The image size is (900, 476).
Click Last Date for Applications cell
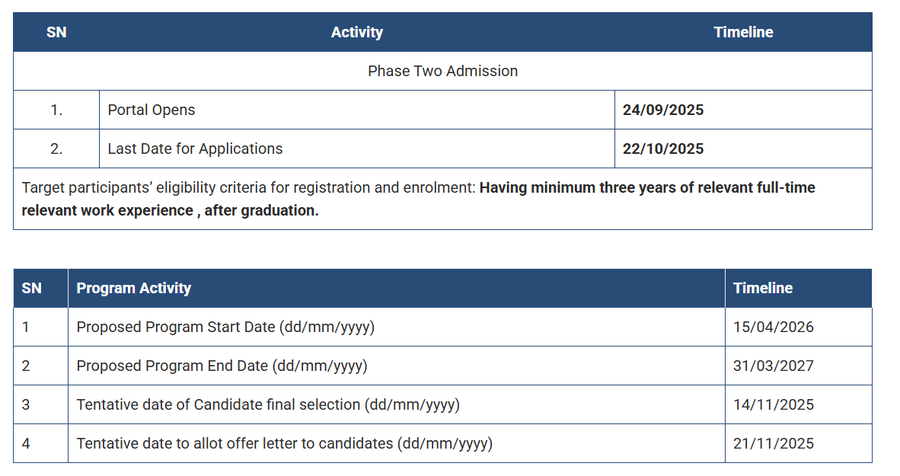pyautogui.click(x=195, y=149)
